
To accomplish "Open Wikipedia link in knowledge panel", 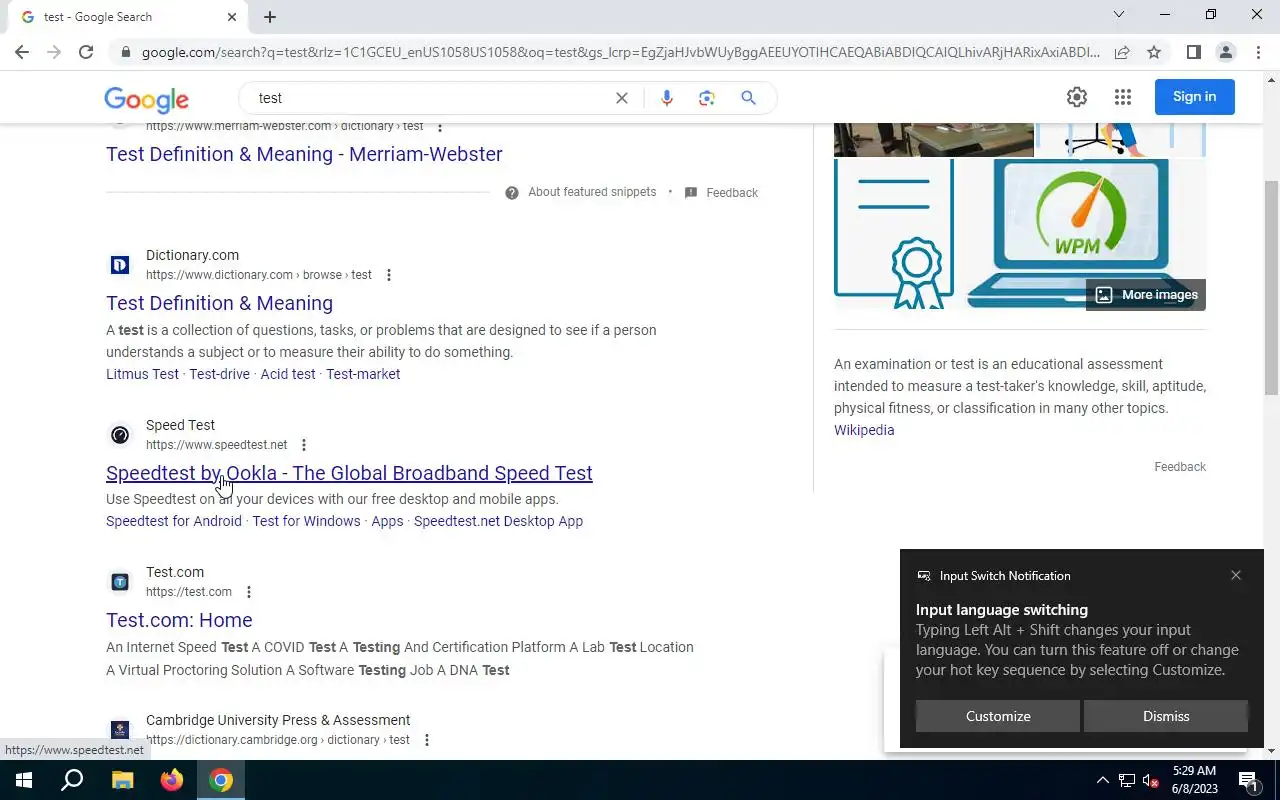I will pyautogui.click(x=864, y=430).
